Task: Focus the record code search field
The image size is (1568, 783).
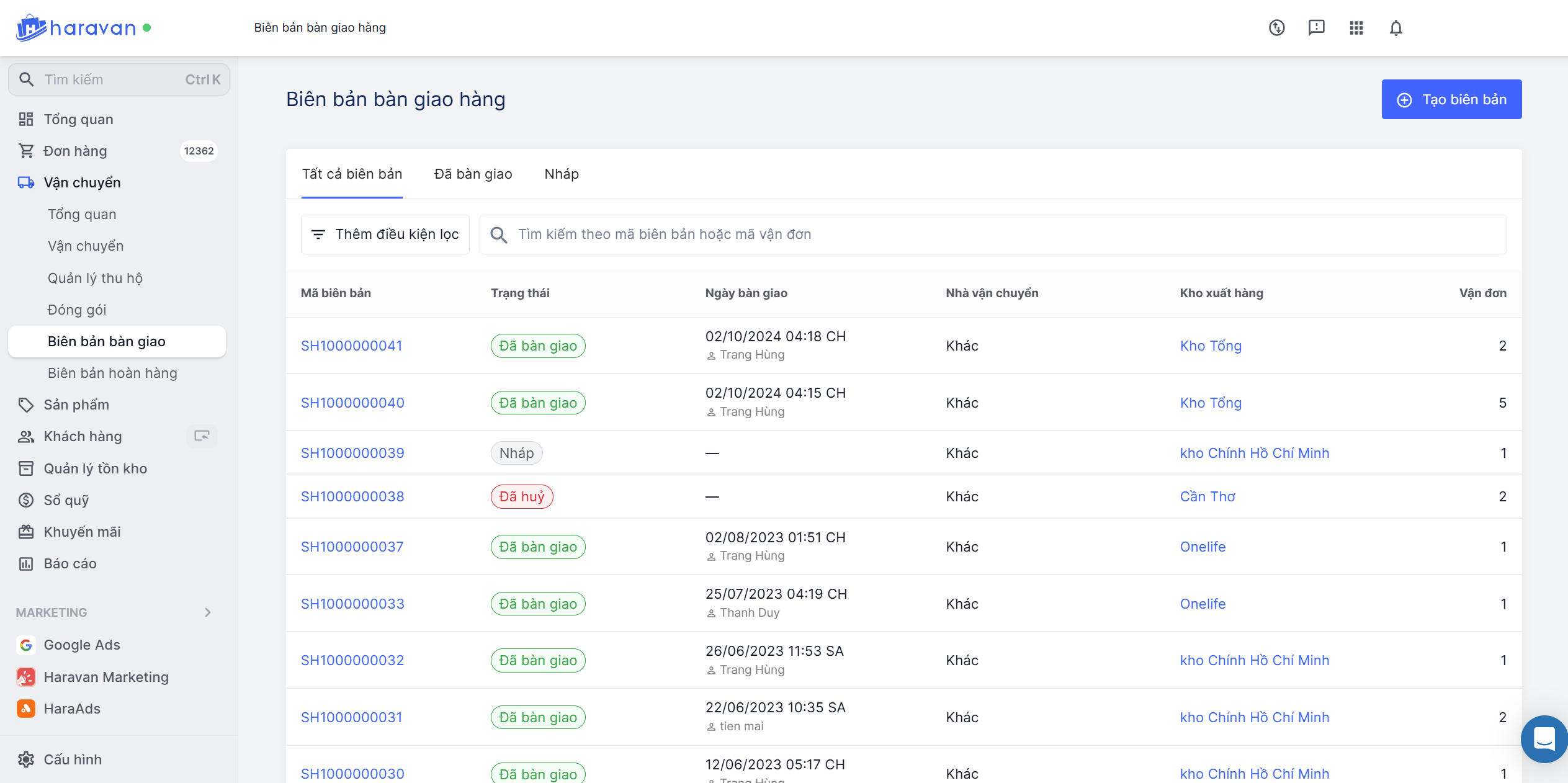Action: point(993,235)
